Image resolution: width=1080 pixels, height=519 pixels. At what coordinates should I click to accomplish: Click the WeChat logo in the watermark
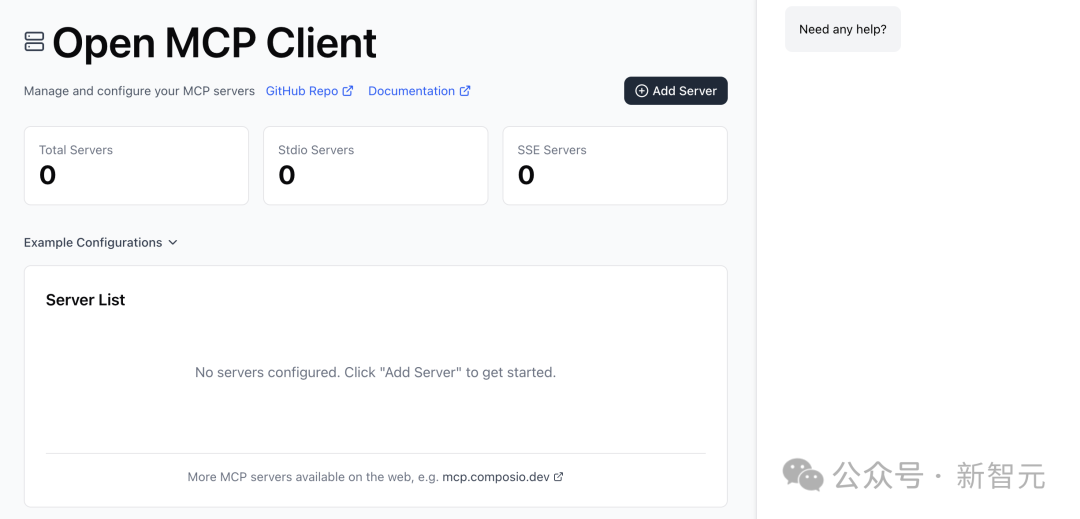802,475
